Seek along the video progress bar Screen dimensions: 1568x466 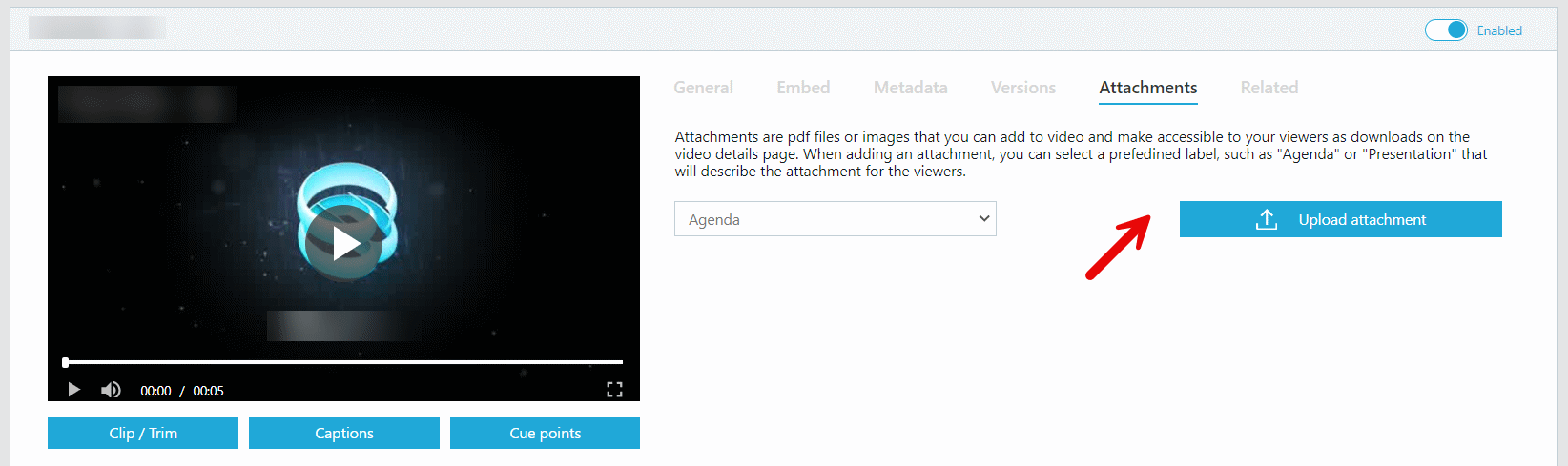(343, 362)
